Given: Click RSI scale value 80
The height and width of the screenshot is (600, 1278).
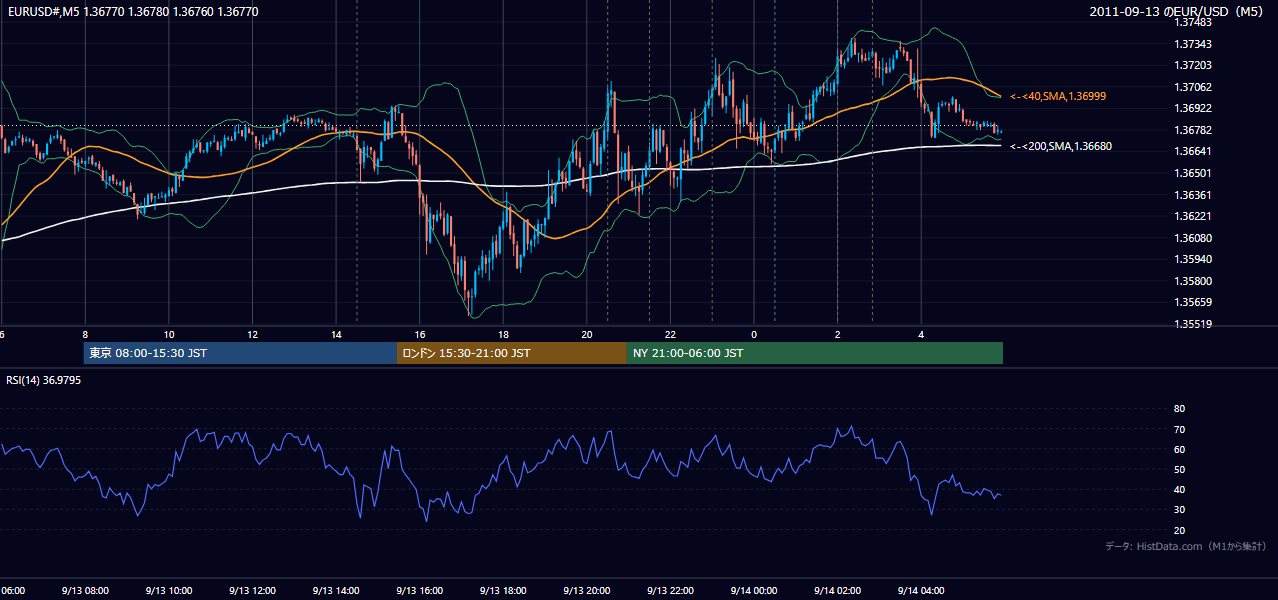Looking at the screenshot, I should tap(1179, 409).
